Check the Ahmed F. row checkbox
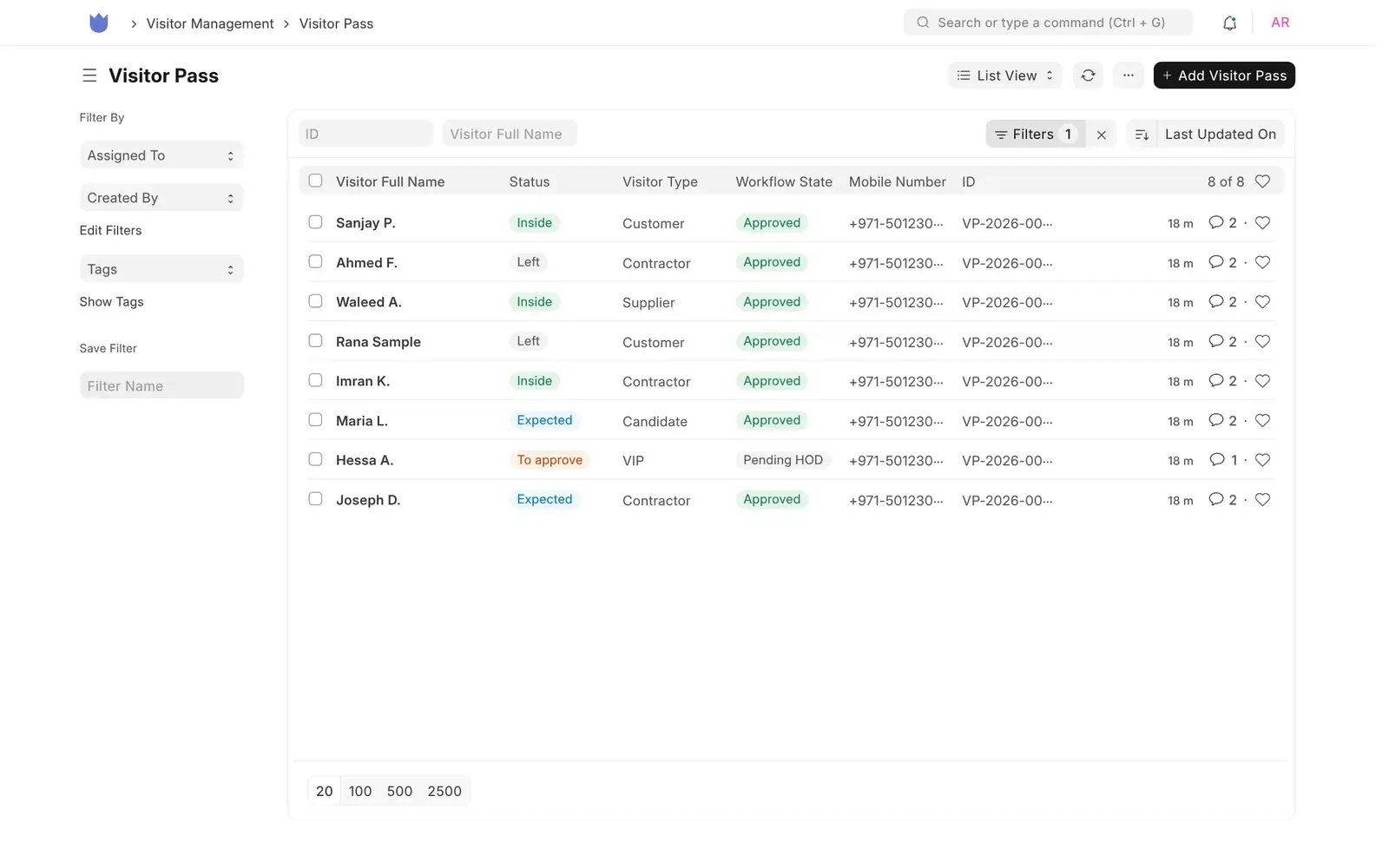The width and height of the screenshot is (1389, 868). pyautogui.click(x=315, y=261)
